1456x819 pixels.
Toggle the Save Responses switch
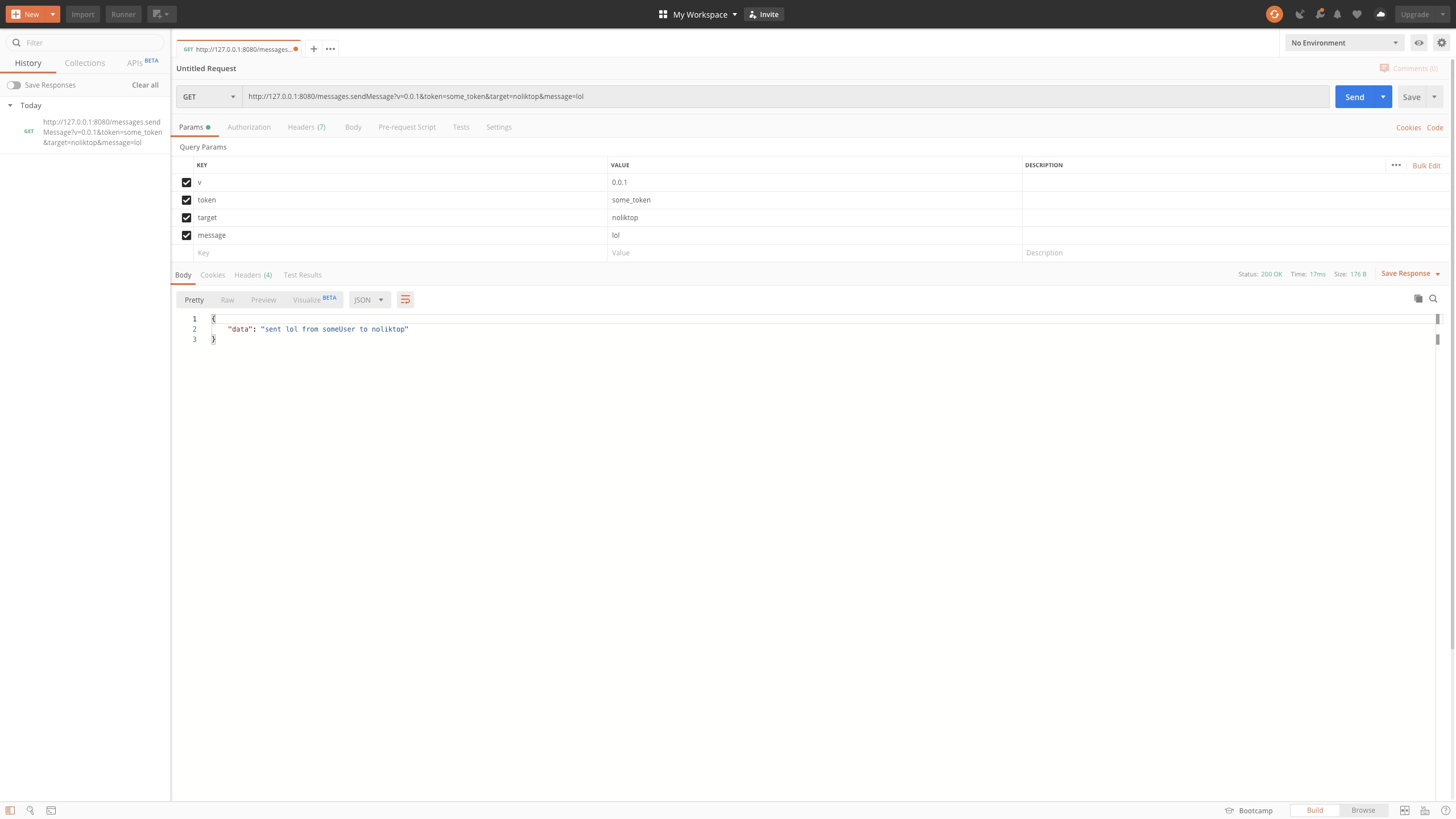[14, 85]
